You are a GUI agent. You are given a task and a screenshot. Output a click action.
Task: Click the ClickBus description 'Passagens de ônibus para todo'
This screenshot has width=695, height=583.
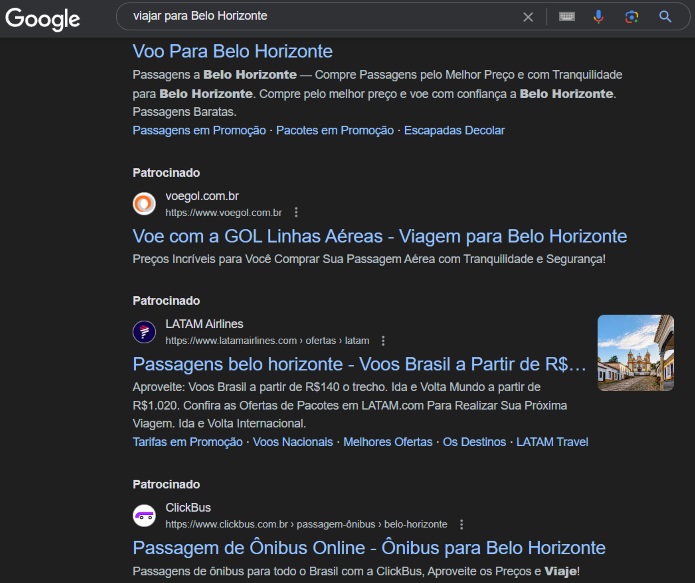(x=356, y=571)
